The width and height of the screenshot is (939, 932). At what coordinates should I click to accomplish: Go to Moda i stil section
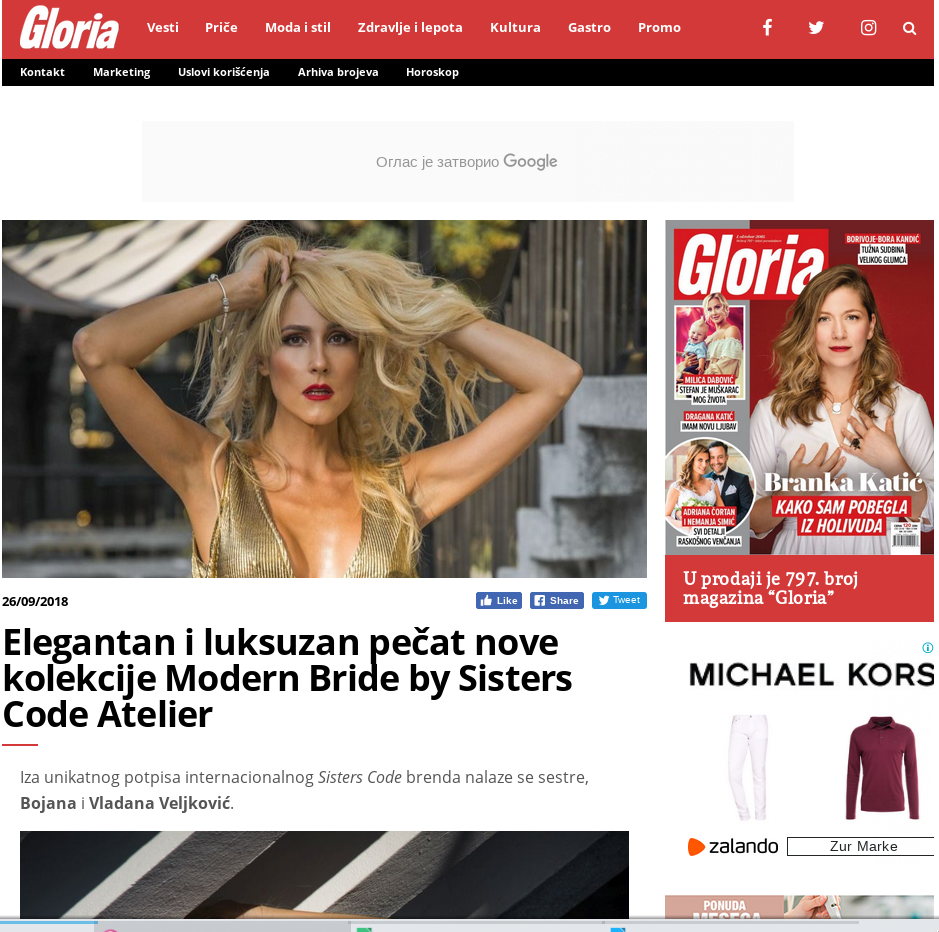point(298,28)
